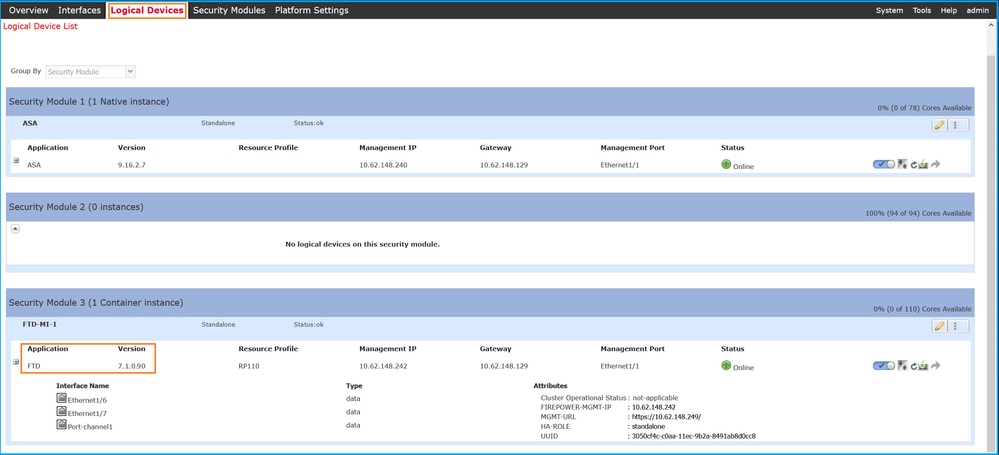
Task: Open the Interfaces tab
Action: coord(80,10)
